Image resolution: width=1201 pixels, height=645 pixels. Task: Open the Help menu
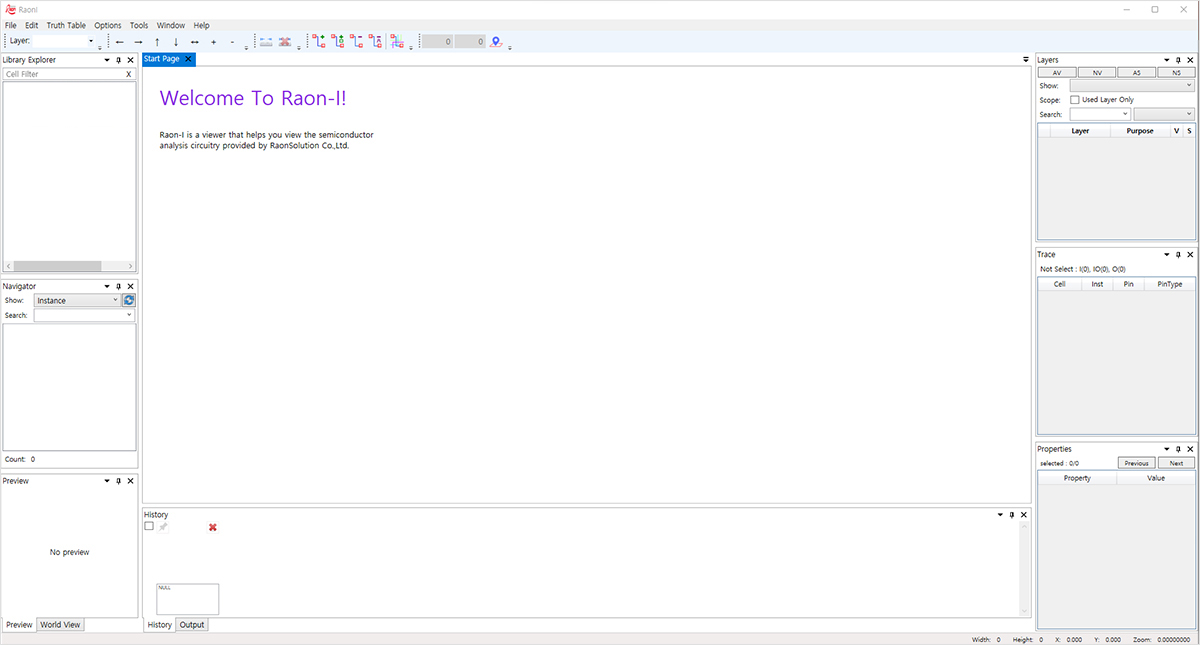click(x=202, y=25)
